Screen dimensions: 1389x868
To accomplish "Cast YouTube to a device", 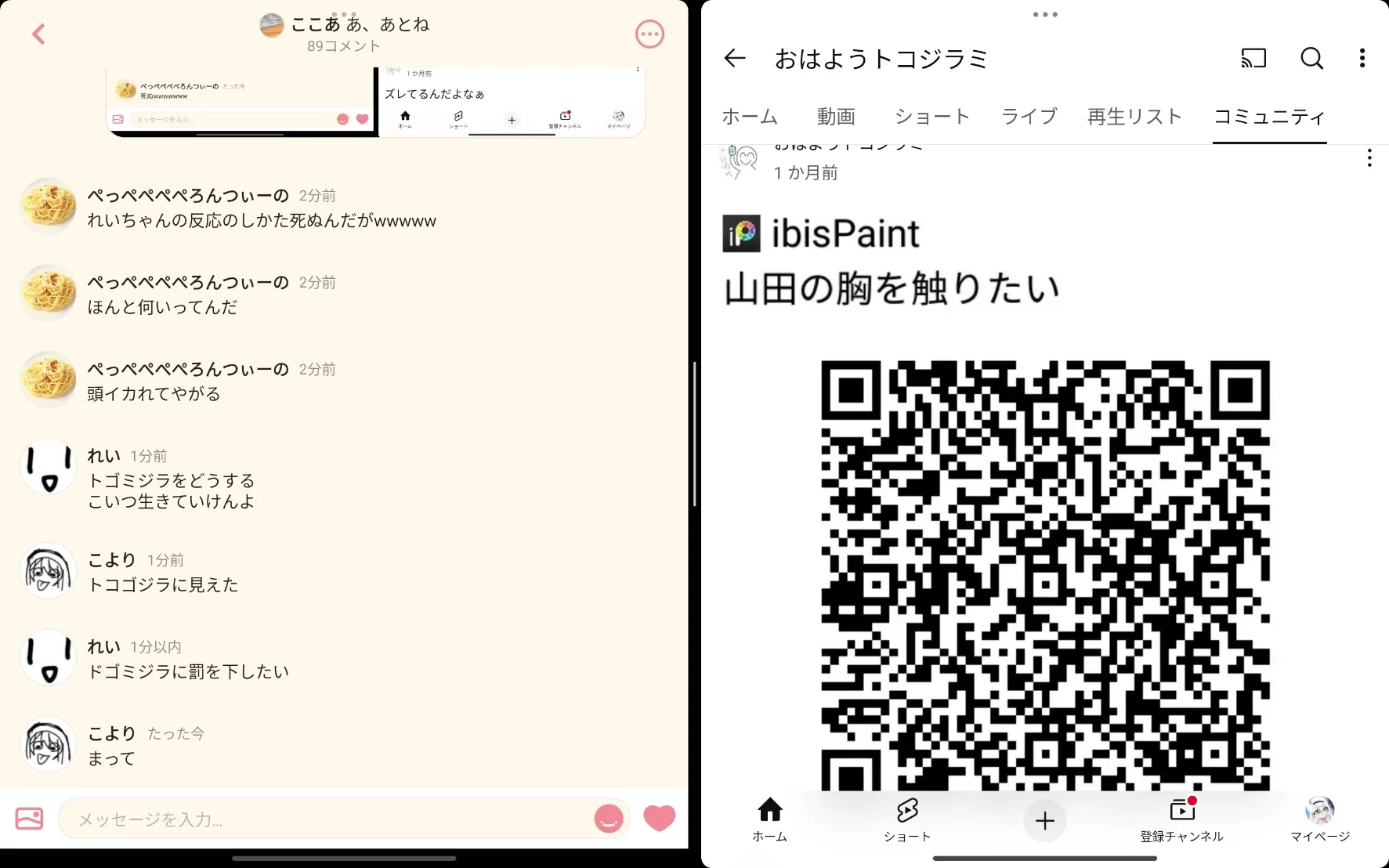I will click(x=1253, y=58).
